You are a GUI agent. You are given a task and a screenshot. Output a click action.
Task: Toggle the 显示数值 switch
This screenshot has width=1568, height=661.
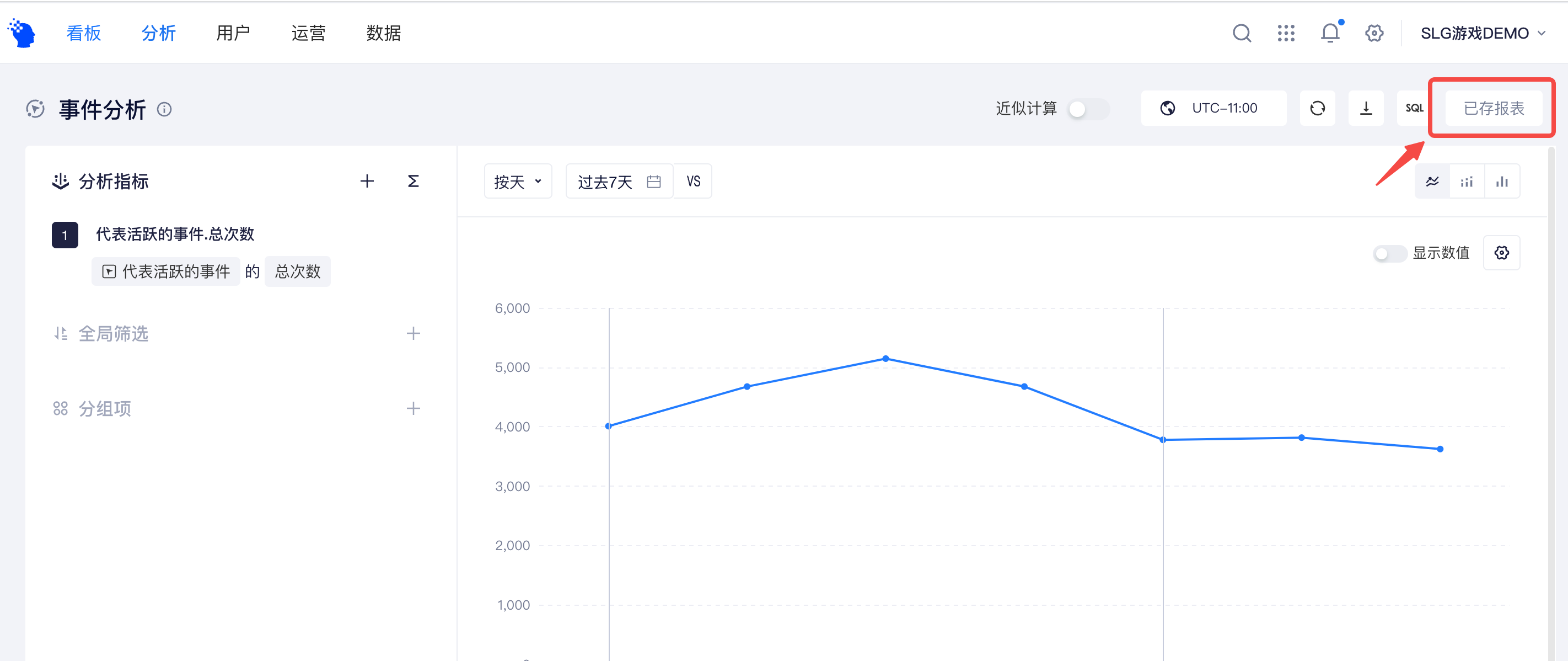click(1389, 253)
